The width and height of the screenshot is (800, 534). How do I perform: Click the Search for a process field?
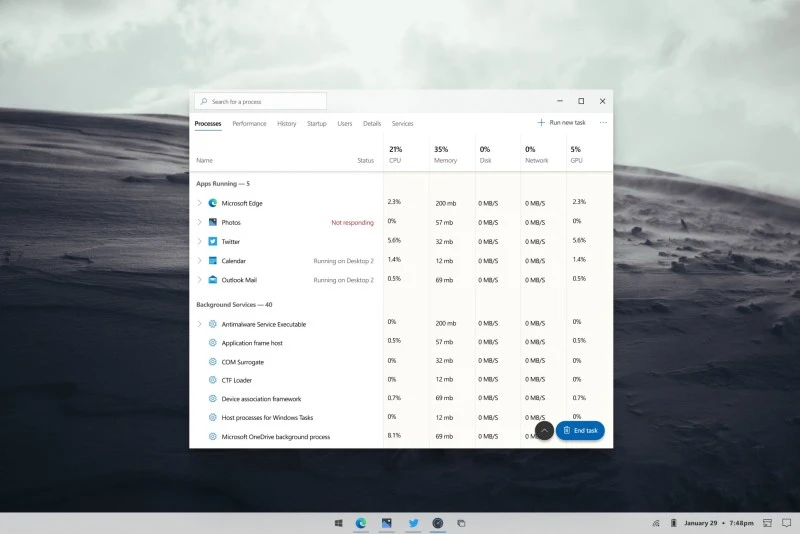(260, 101)
